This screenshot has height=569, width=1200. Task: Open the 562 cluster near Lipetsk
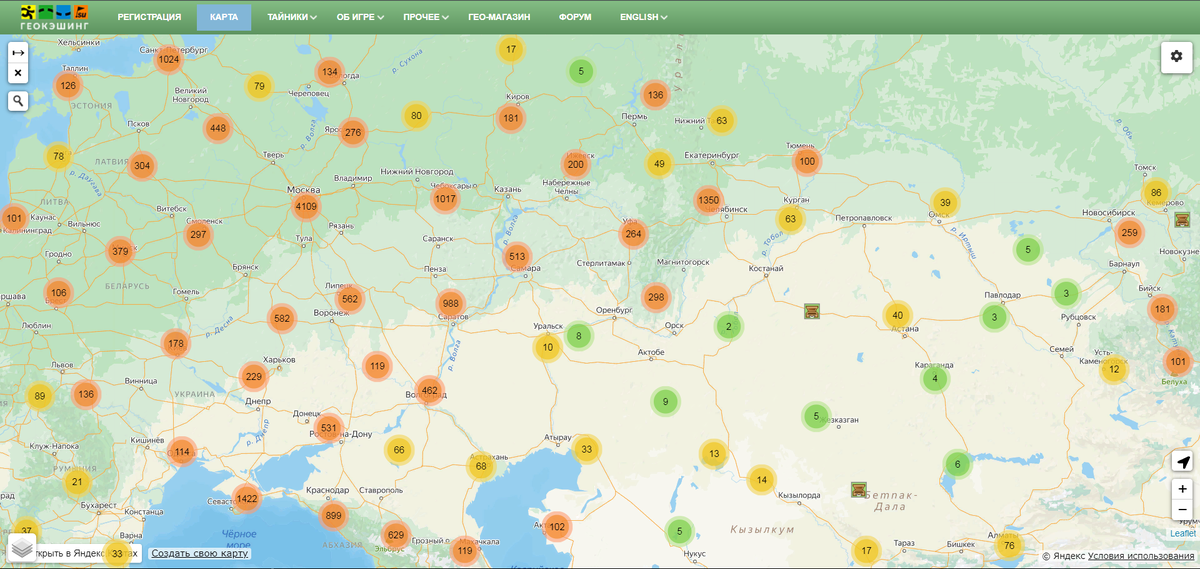click(x=350, y=299)
